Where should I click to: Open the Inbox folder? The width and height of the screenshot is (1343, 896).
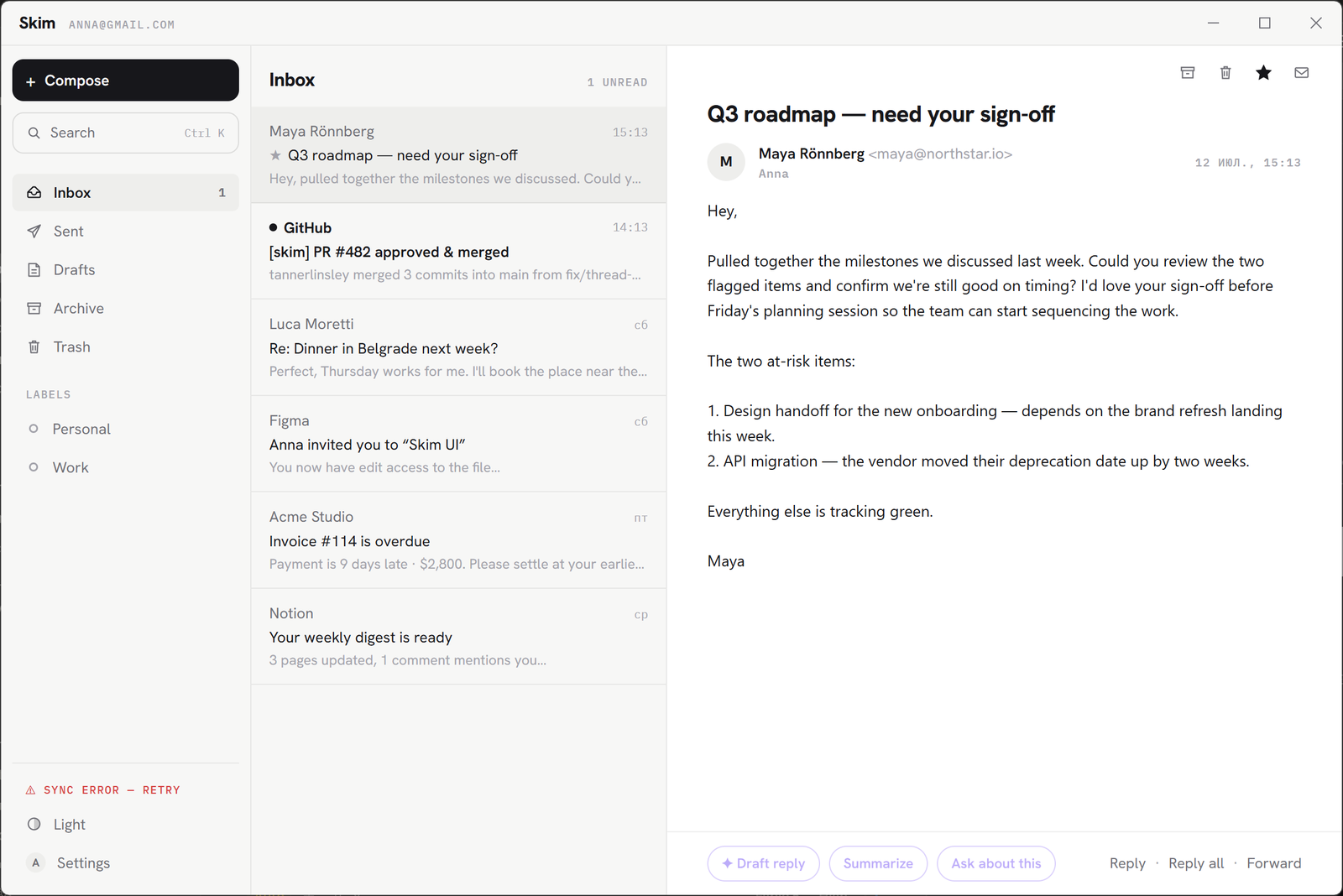[126, 192]
